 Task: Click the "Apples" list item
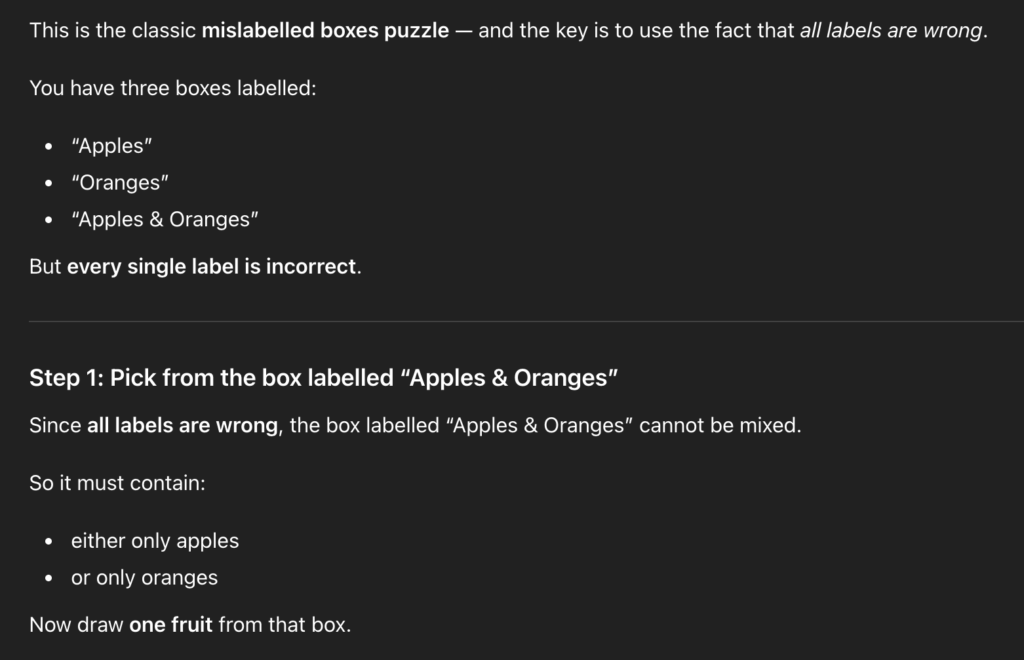click(111, 146)
